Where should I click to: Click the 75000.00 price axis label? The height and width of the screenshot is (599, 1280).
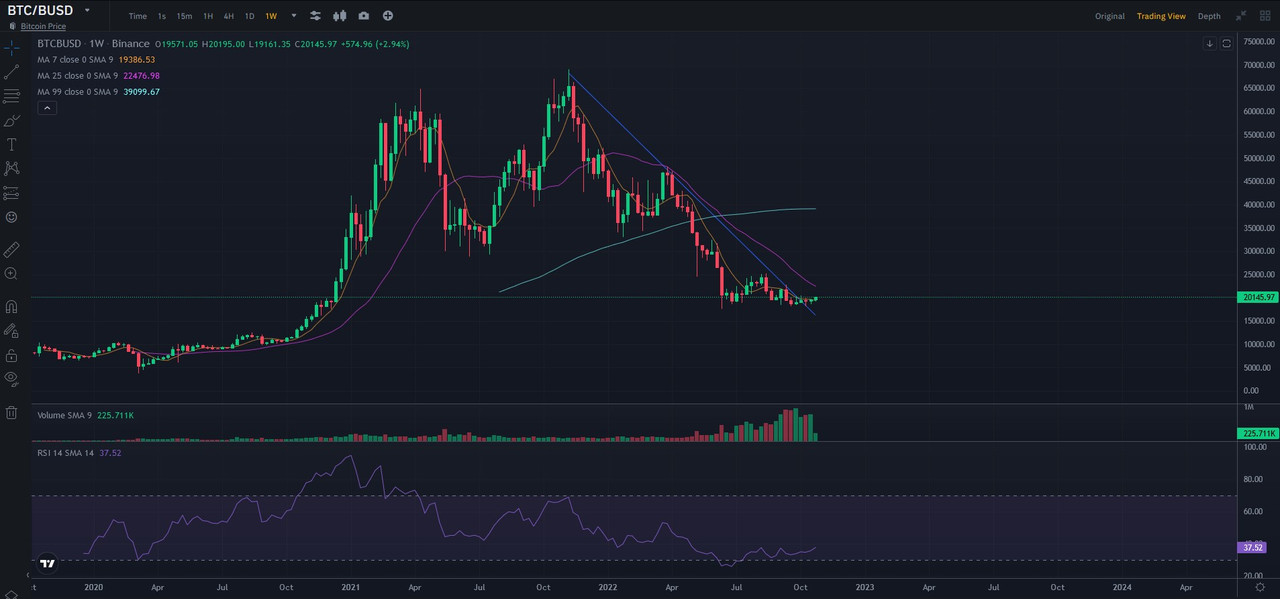coord(1257,42)
